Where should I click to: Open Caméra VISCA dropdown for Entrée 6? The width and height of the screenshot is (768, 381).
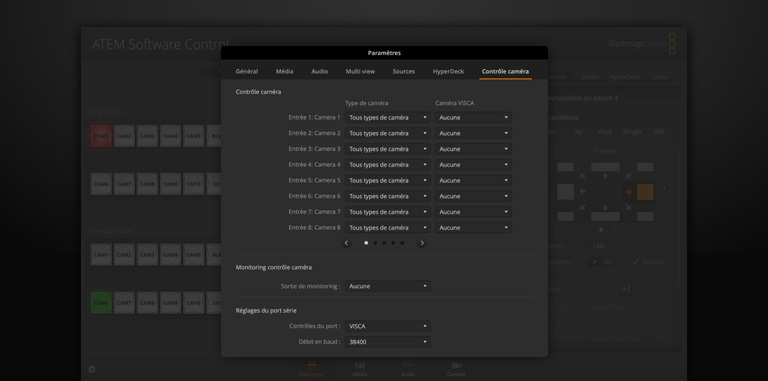474,196
